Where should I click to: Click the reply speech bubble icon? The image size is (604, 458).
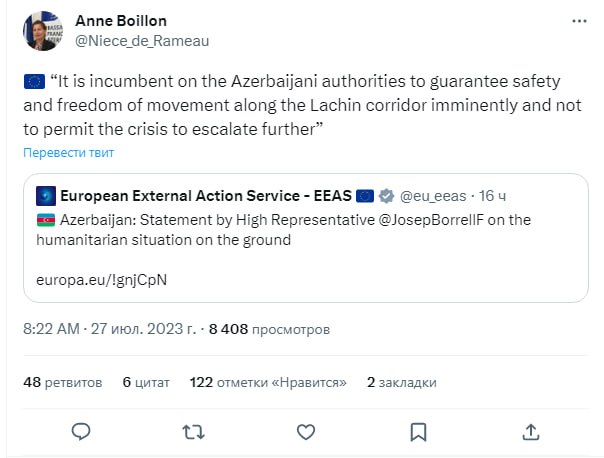coord(82,431)
